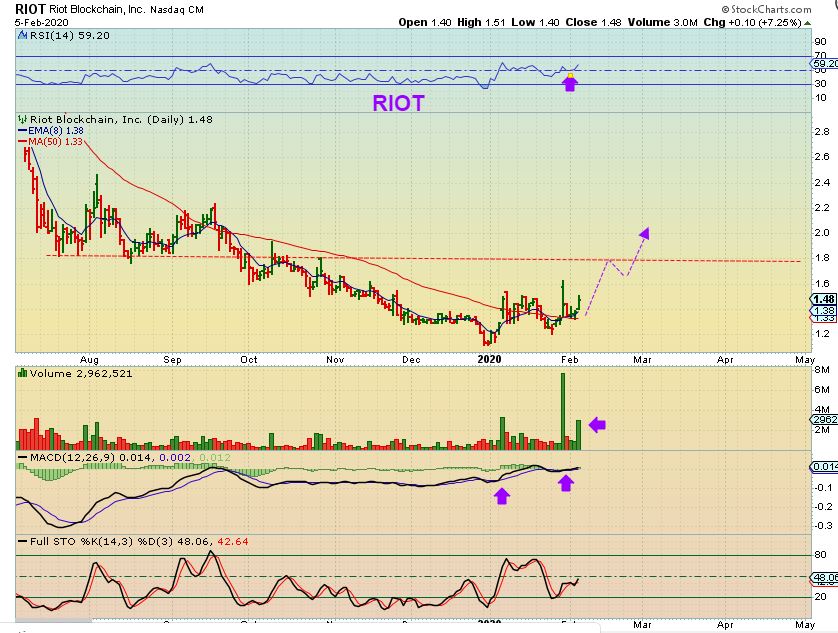This screenshot has height=633, width=838.
Task: Click the volume bars icon beside Volume label
Action: click(x=22, y=373)
